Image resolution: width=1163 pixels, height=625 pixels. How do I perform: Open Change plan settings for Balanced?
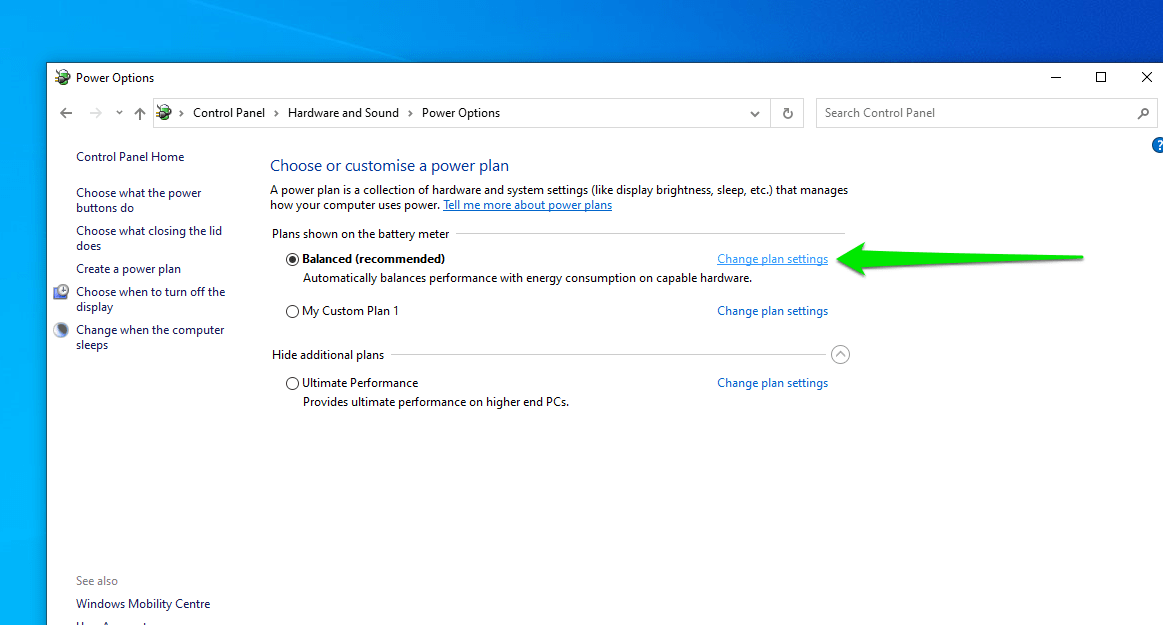pos(772,259)
